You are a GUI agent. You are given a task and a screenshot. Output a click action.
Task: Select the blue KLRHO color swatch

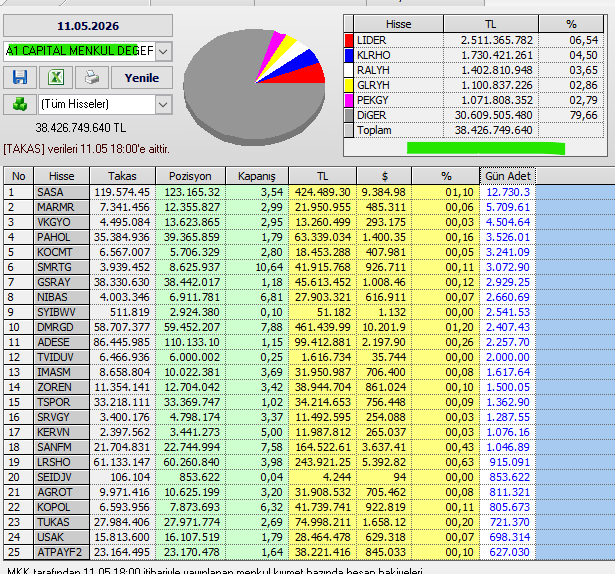click(349, 55)
